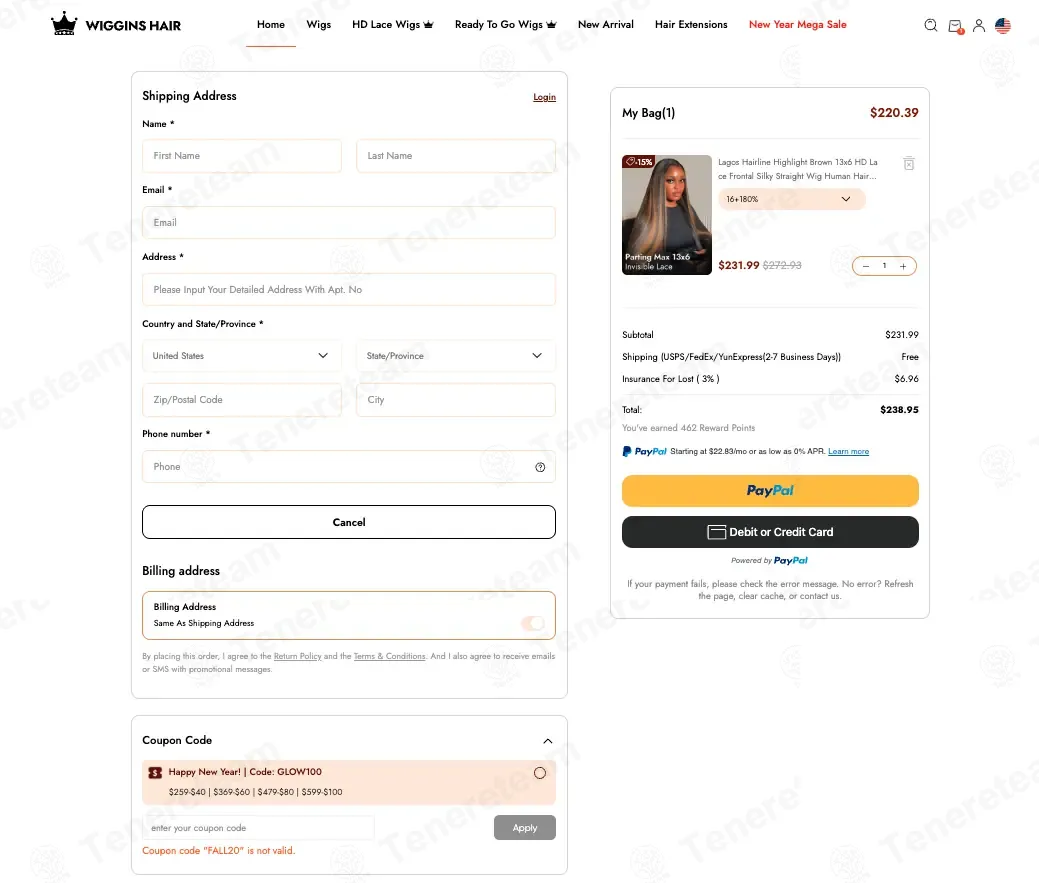Open the wig product thumbnail
The width and height of the screenshot is (1039, 883).
click(667, 215)
